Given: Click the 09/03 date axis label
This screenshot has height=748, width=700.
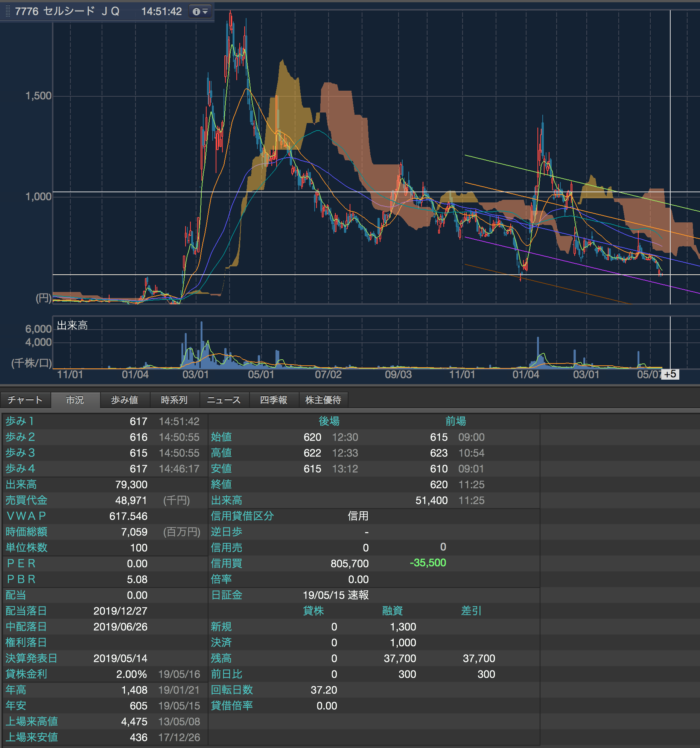Looking at the screenshot, I should tap(398, 374).
